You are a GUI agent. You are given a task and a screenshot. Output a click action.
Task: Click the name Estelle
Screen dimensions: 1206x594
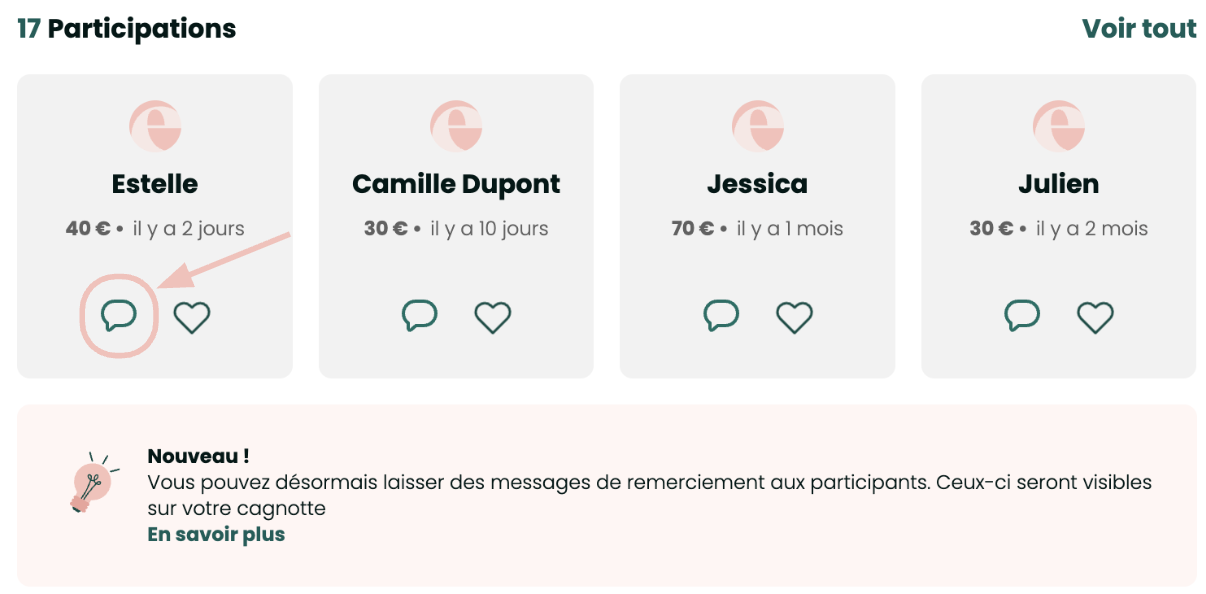point(155,184)
